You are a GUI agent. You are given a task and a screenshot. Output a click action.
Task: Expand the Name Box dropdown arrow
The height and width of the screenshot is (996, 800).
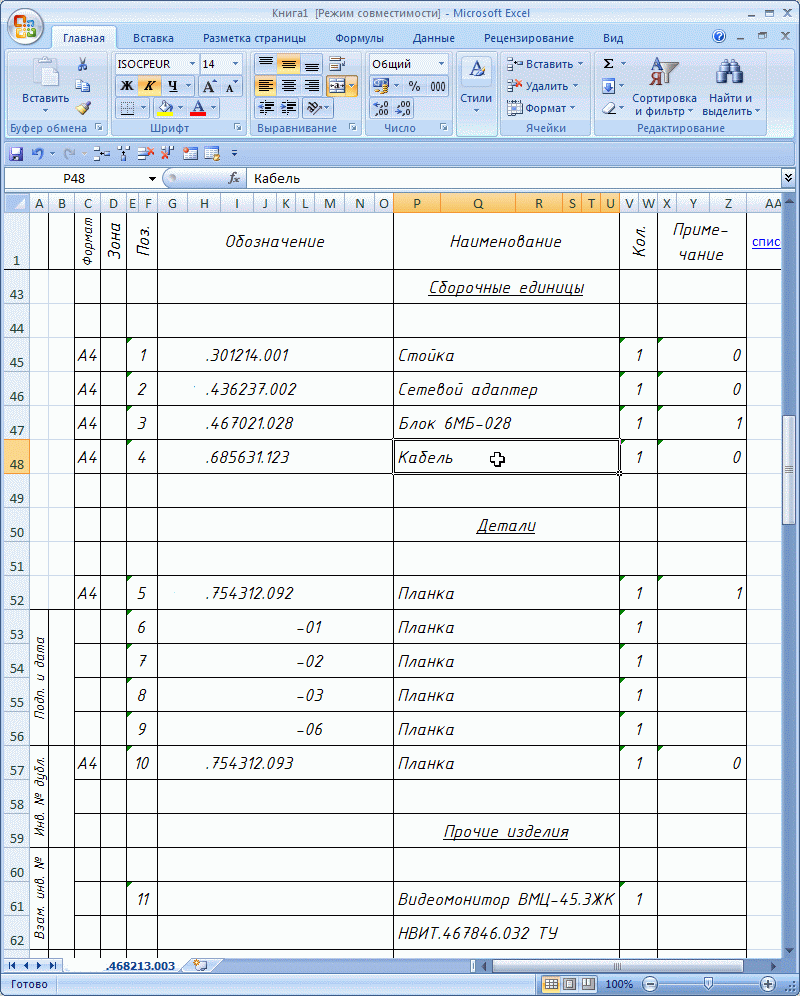pos(153,178)
